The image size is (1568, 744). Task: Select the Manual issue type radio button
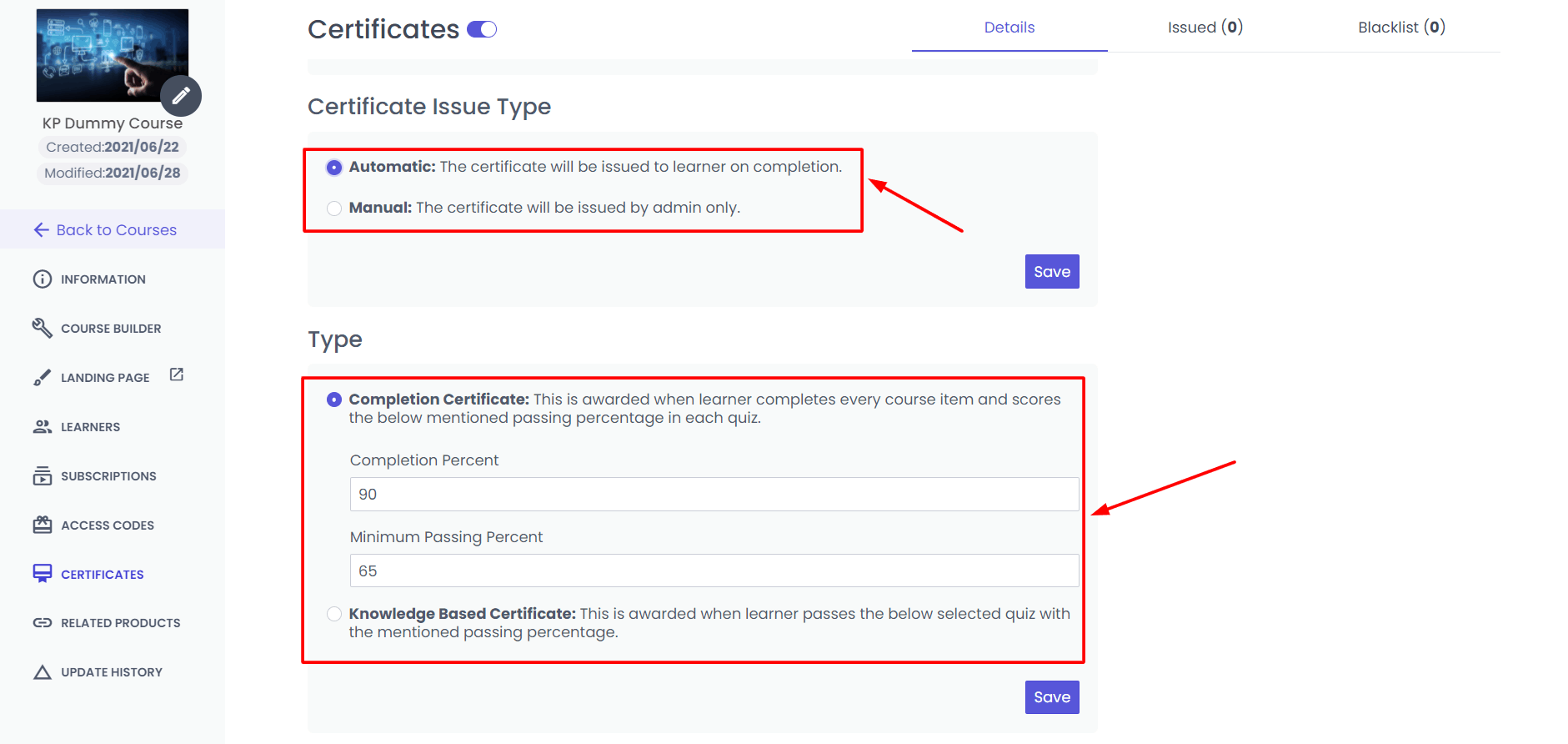pos(334,209)
